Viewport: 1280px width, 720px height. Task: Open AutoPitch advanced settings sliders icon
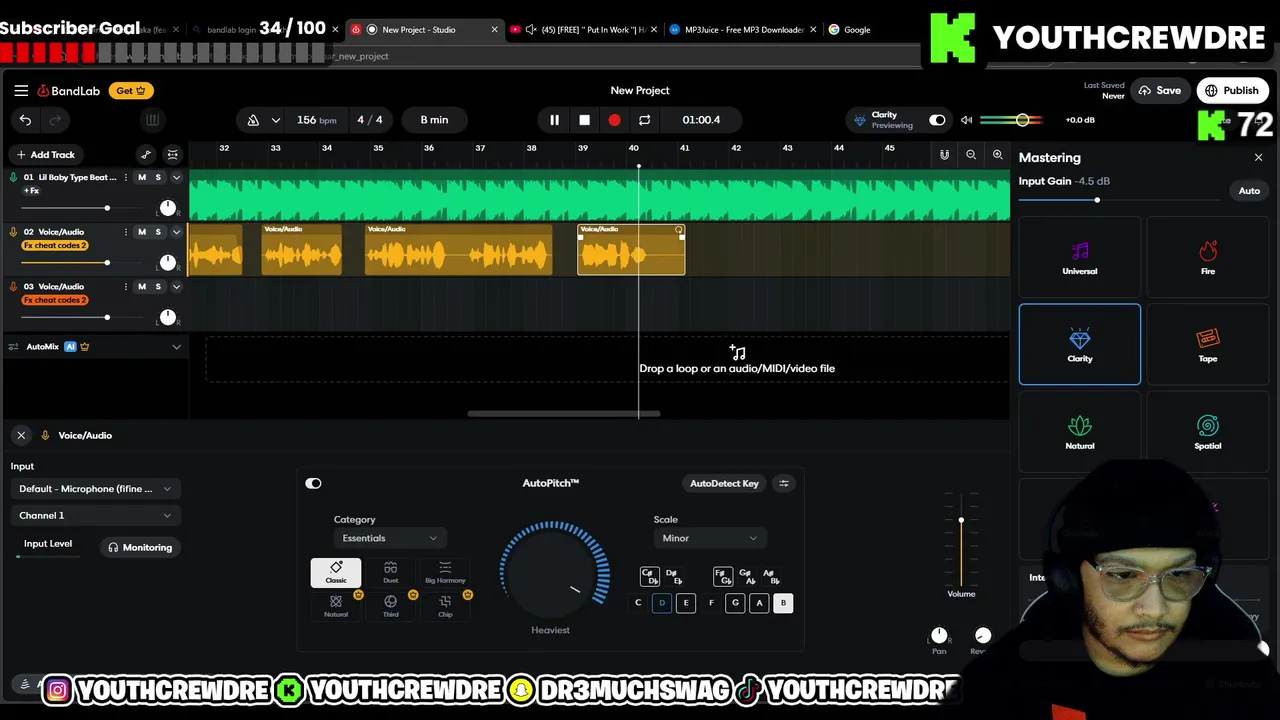click(784, 483)
